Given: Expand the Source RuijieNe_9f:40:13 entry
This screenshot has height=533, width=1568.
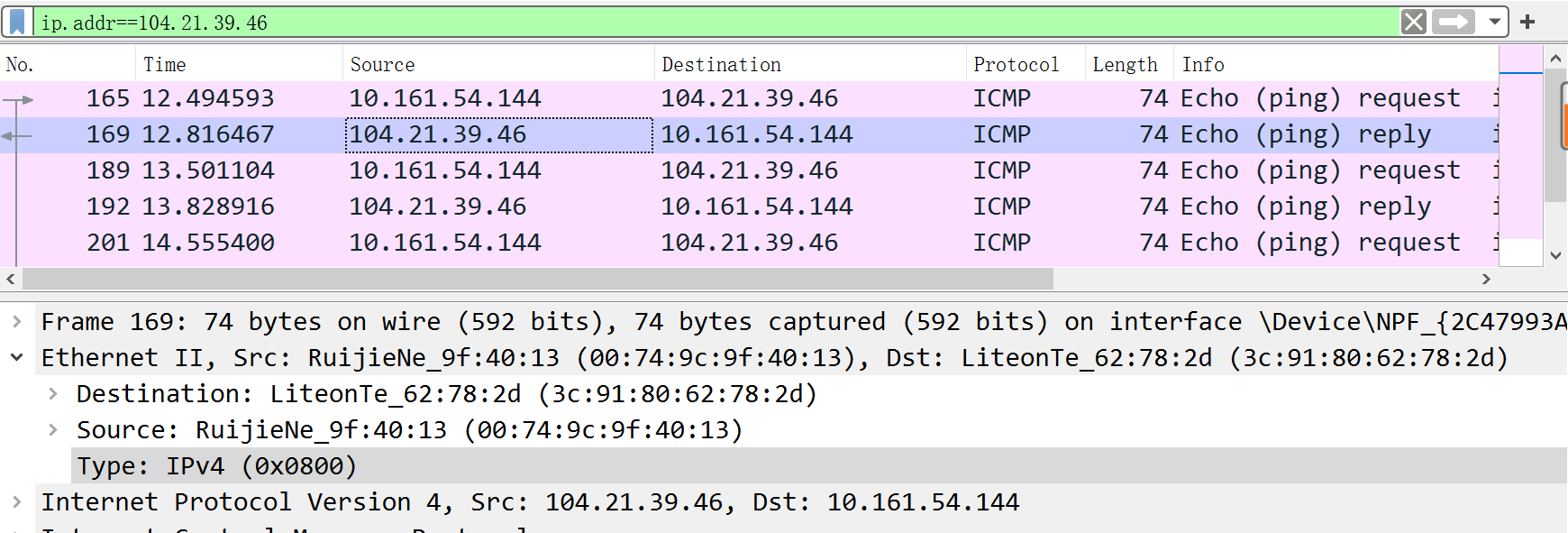Looking at the screenshot, I should pos(51,429).
